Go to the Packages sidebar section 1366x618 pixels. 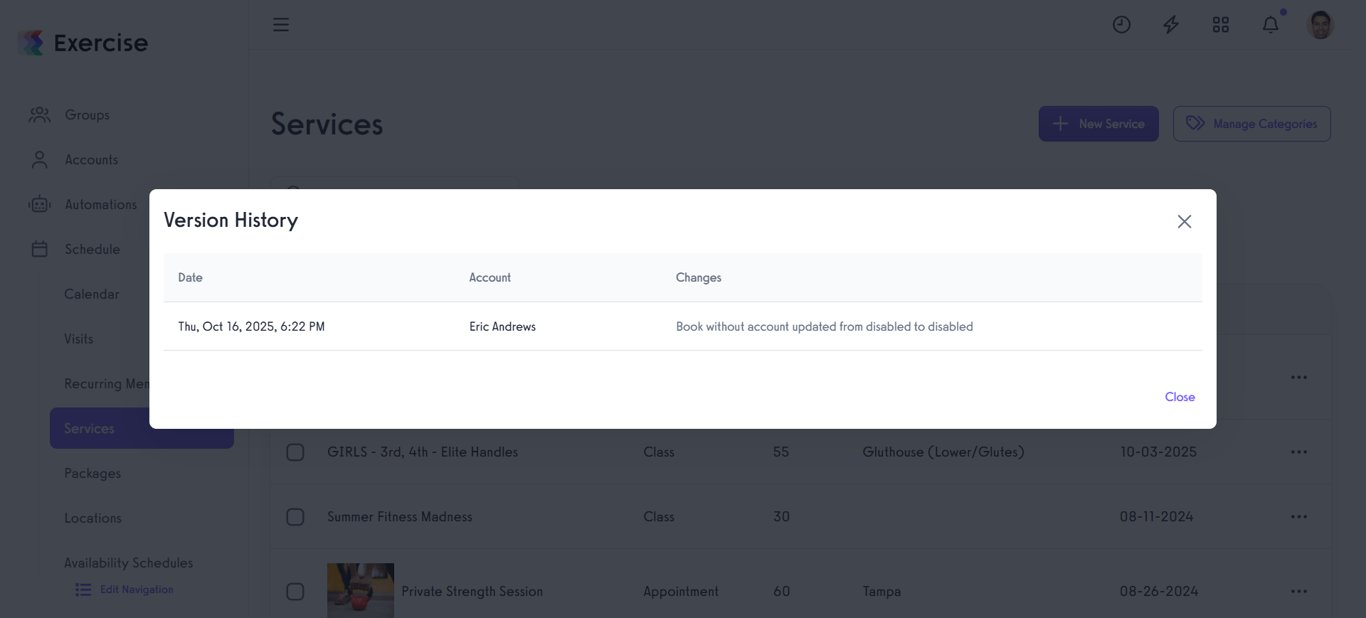click(92, 473)
